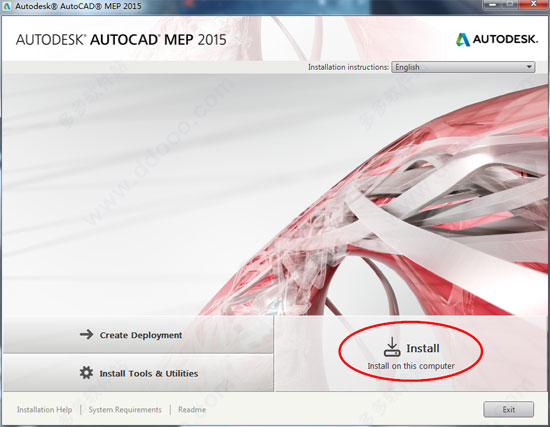Click the Create Deployment arrow icon
This screenshot has height=427, width=550.
coord(86,334)
